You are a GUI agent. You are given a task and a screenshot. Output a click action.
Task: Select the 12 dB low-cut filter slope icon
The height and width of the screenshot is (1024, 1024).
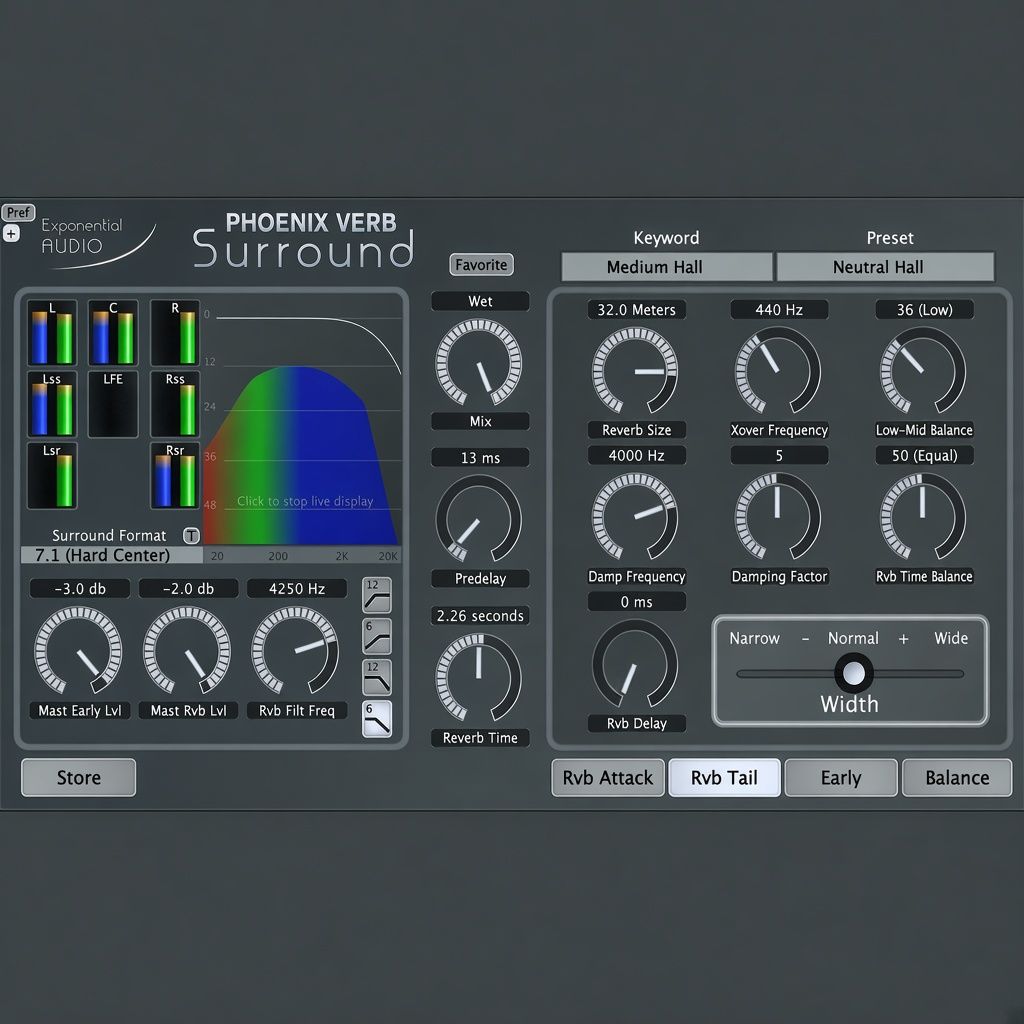[377, 595]
